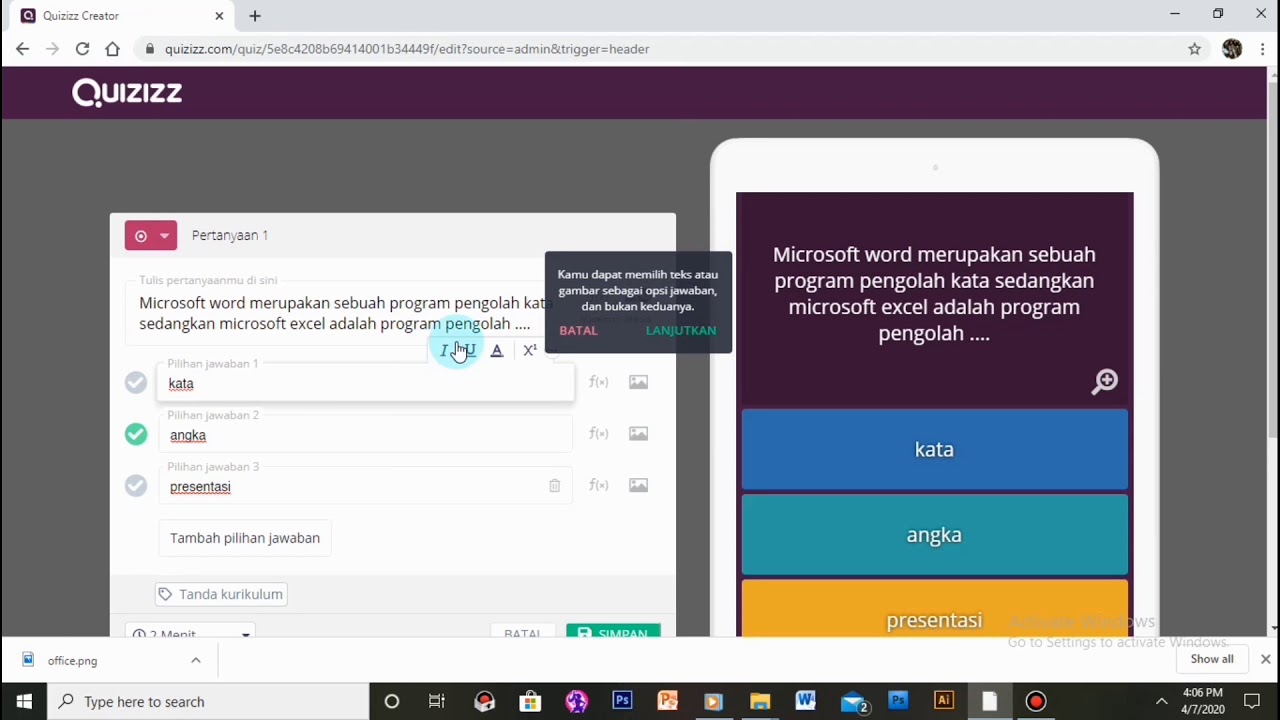The height and width of the screenshot is (720, 1280).
Task: Open the Chrome three-dot menu
Action: 1262,49
